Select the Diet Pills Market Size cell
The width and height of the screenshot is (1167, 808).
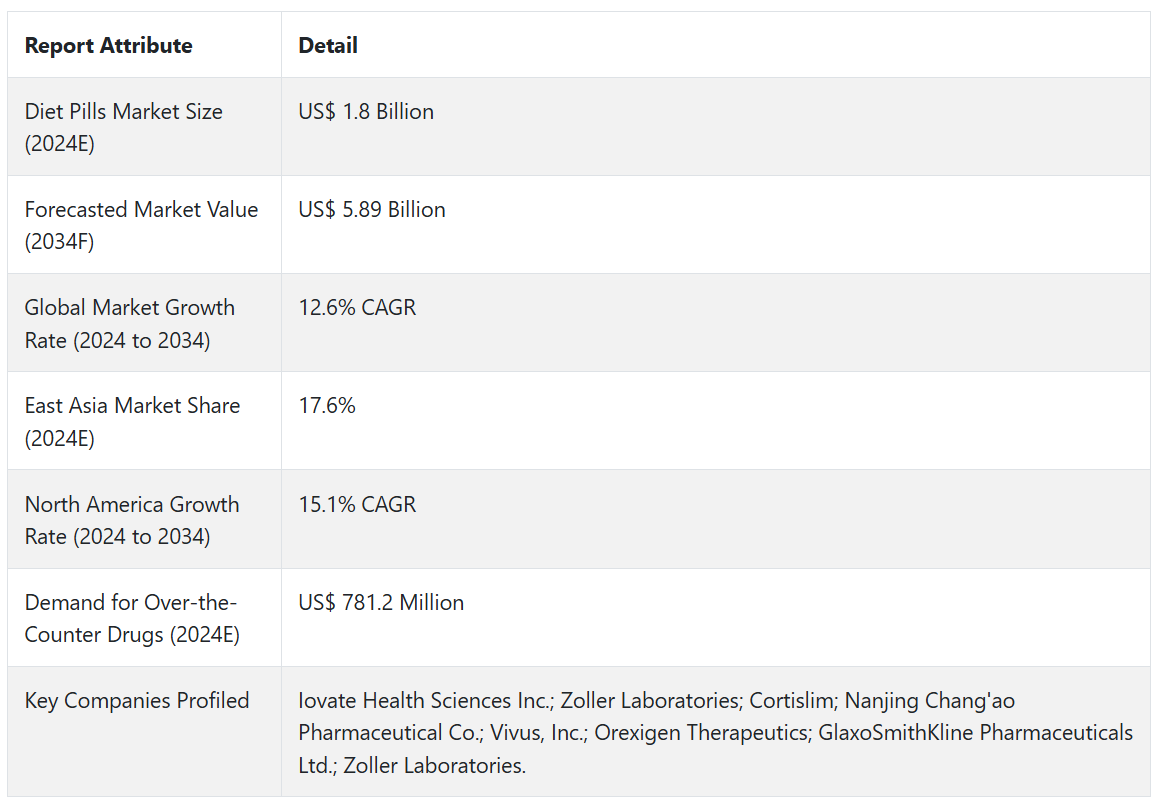pos(124,127)
